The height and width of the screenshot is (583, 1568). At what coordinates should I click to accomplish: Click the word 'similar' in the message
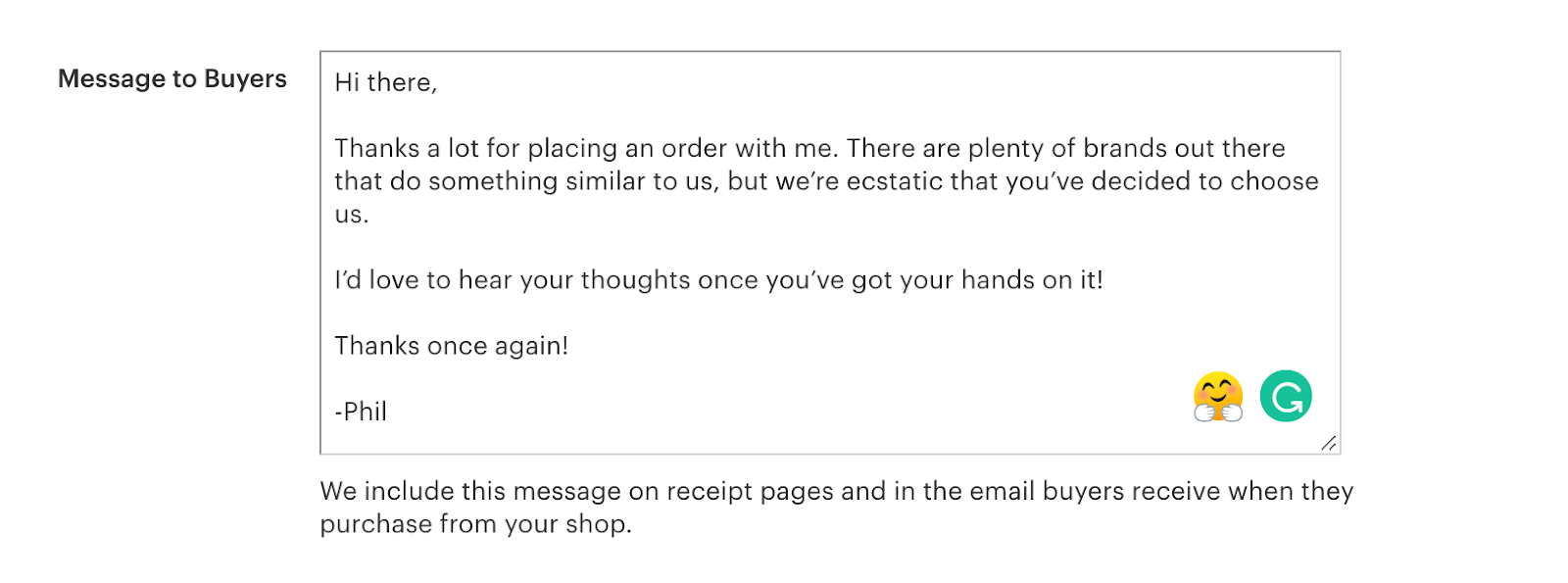tap(606, 181)
